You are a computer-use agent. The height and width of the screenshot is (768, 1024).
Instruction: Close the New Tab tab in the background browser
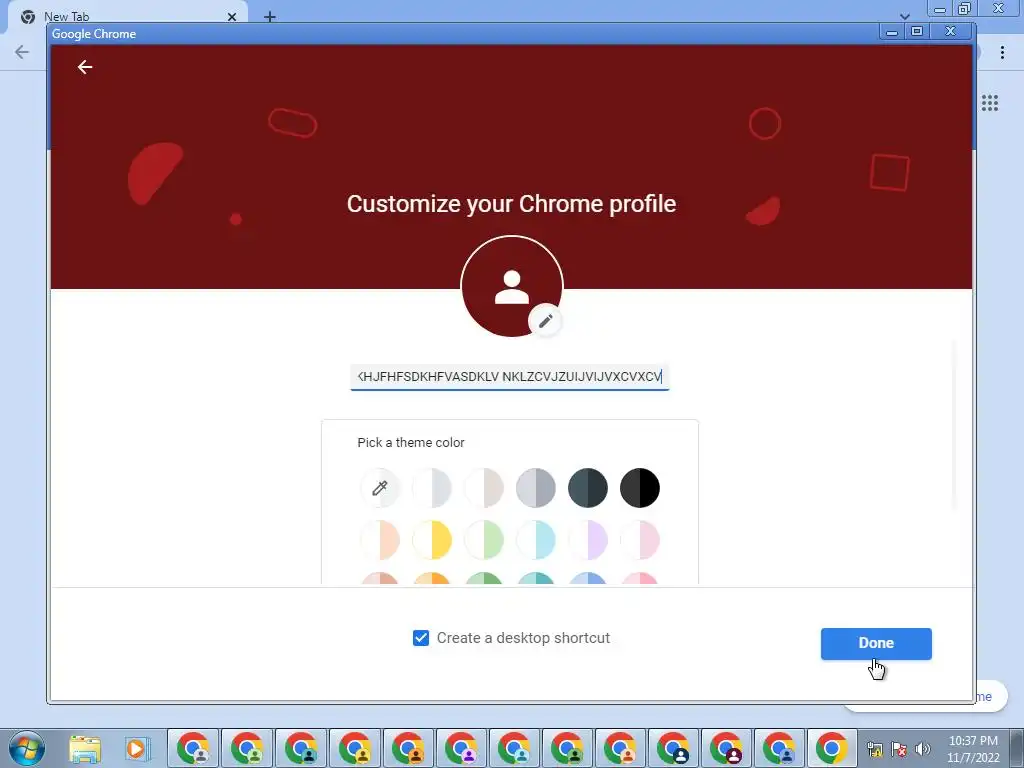[x=232, y=16]
